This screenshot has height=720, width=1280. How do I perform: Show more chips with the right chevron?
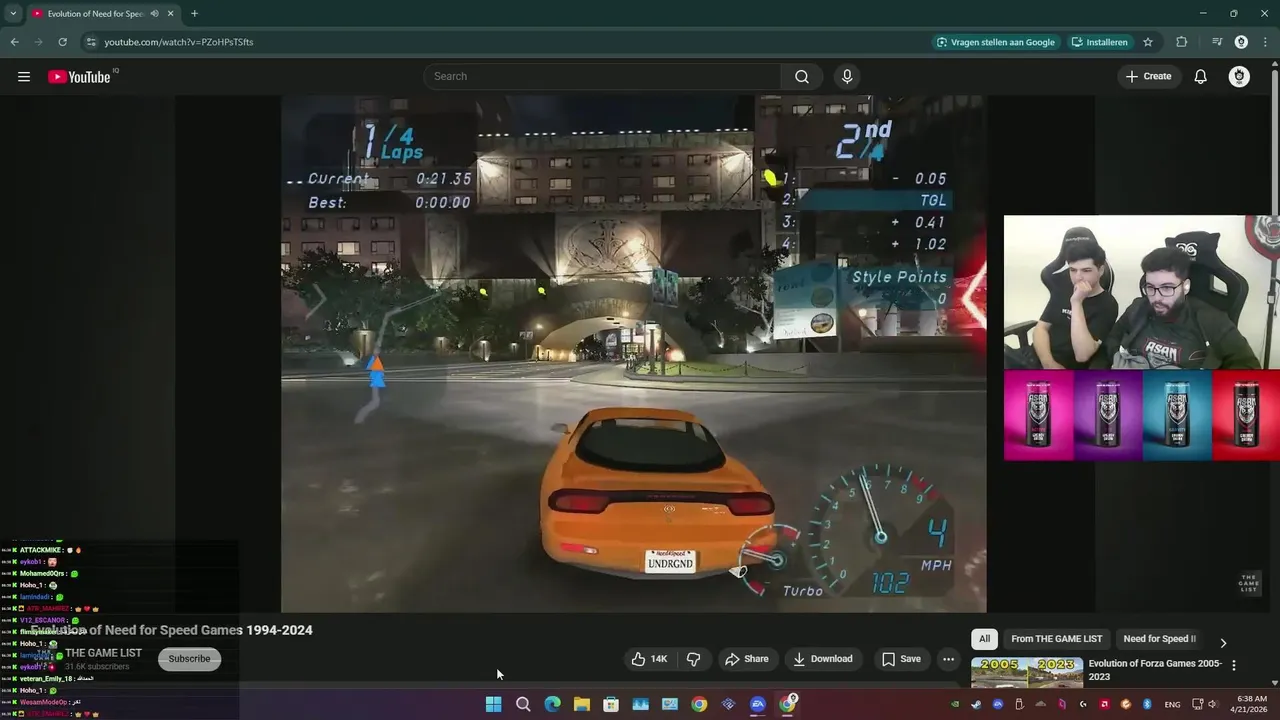(1223, 643)
